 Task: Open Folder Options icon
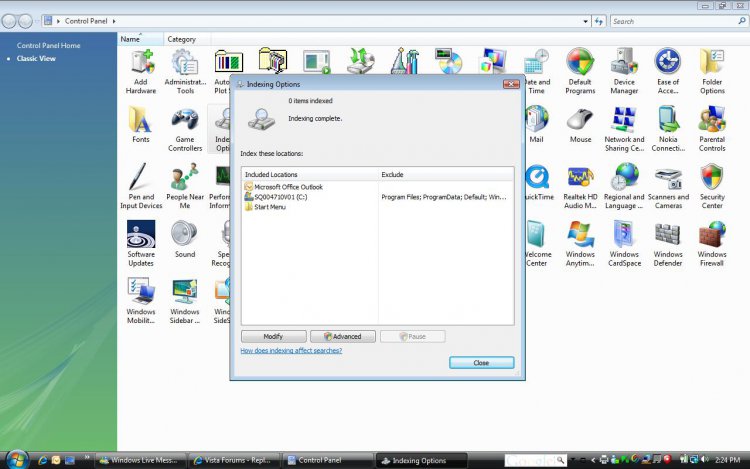pos(712,72)
